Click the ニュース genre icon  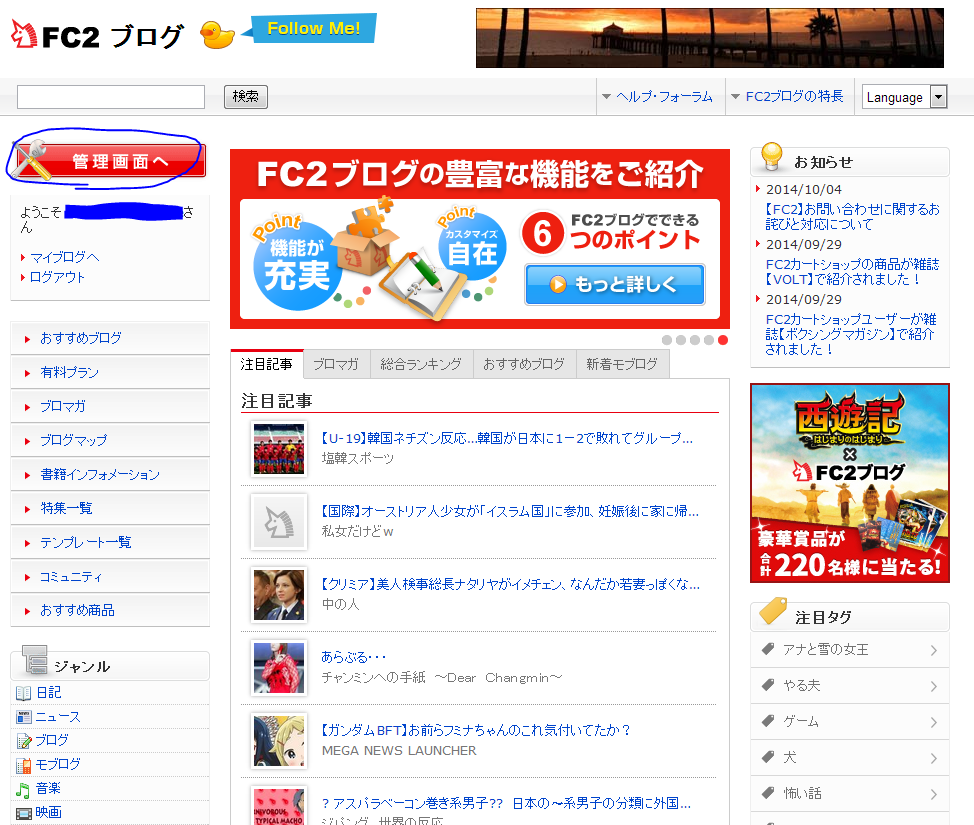[x=24, y=717]
